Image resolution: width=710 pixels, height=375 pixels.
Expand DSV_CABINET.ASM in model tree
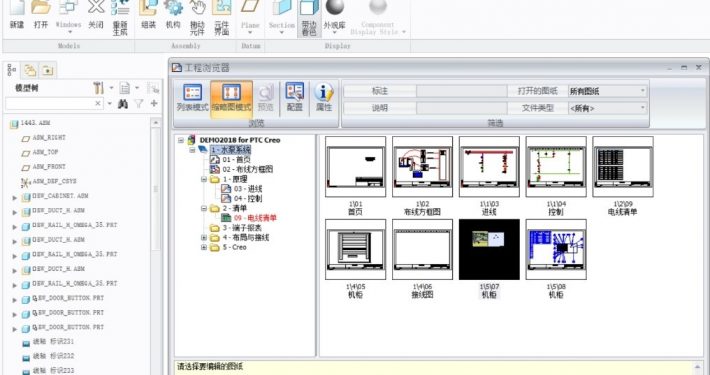coord(14,197)
